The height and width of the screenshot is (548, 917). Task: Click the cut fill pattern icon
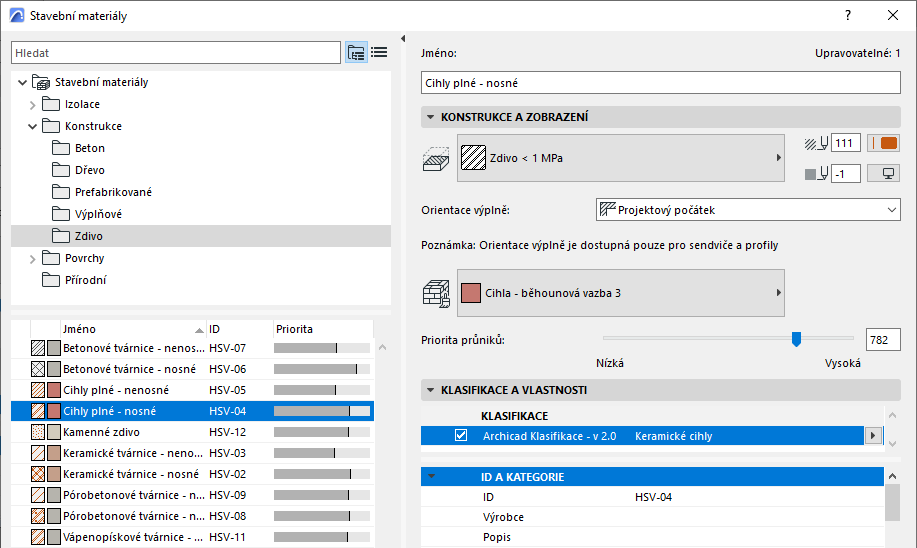(x=436, y=158)
